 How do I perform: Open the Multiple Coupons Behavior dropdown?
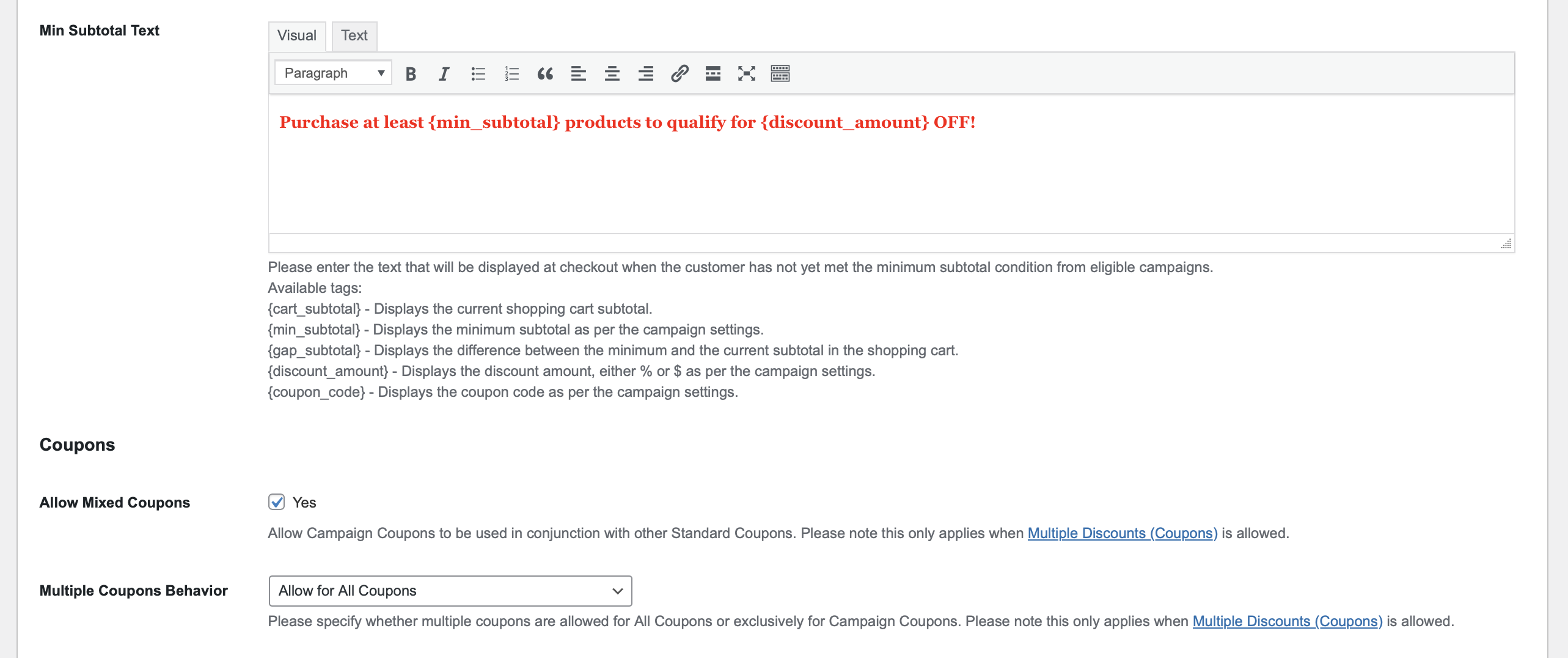[x=450, y=591]
